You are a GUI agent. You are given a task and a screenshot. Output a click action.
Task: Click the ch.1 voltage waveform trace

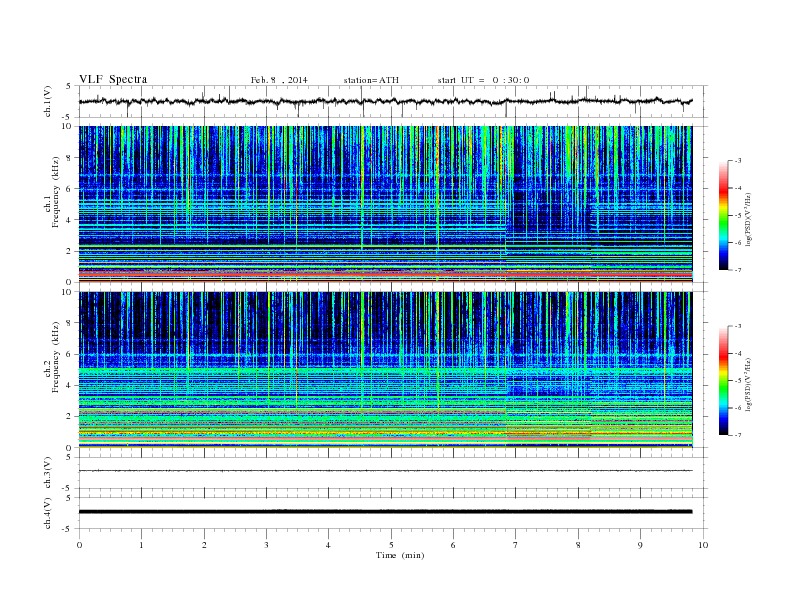click(385, 101)
